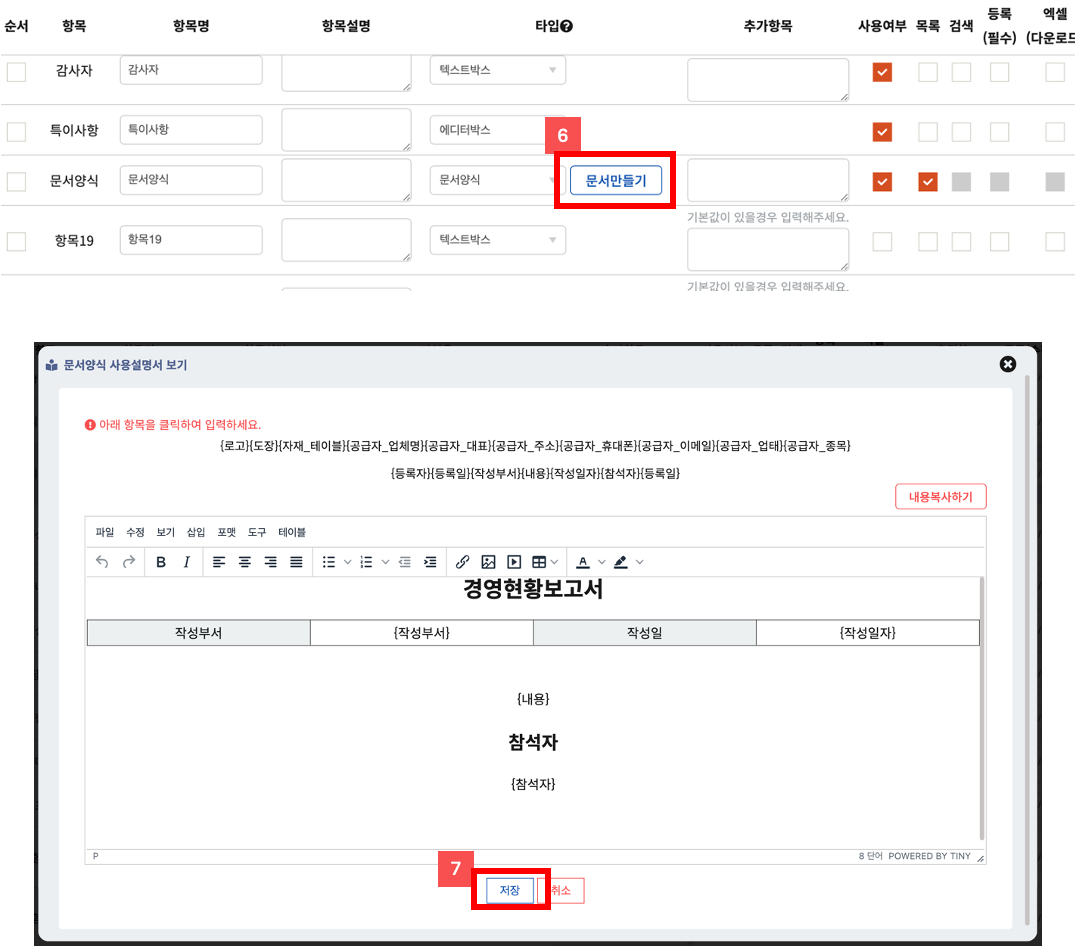Insert a link with the link icon
This screenshot has height=946, width=1076.
coord(462,562)
